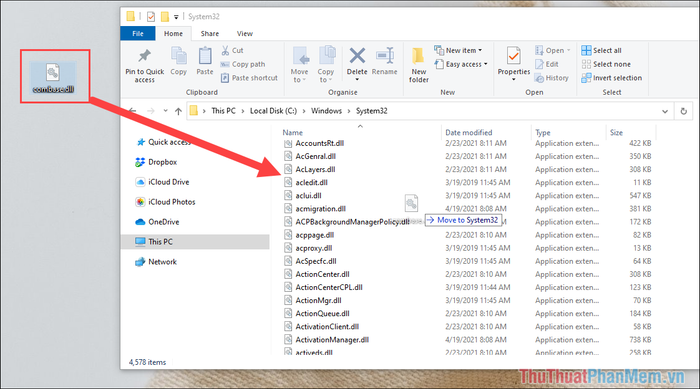Click the title bar properties checkmark icon
The height and width of the screenshot is (389, 700).
click(151, 17)
